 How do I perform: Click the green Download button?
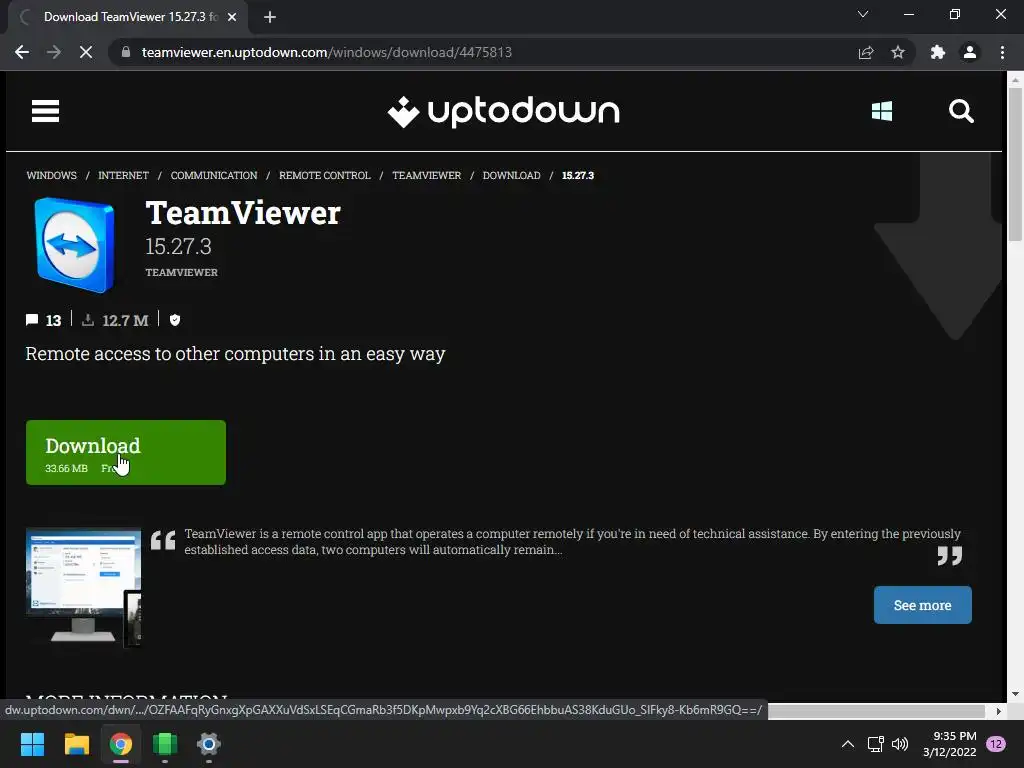(126, 453)
